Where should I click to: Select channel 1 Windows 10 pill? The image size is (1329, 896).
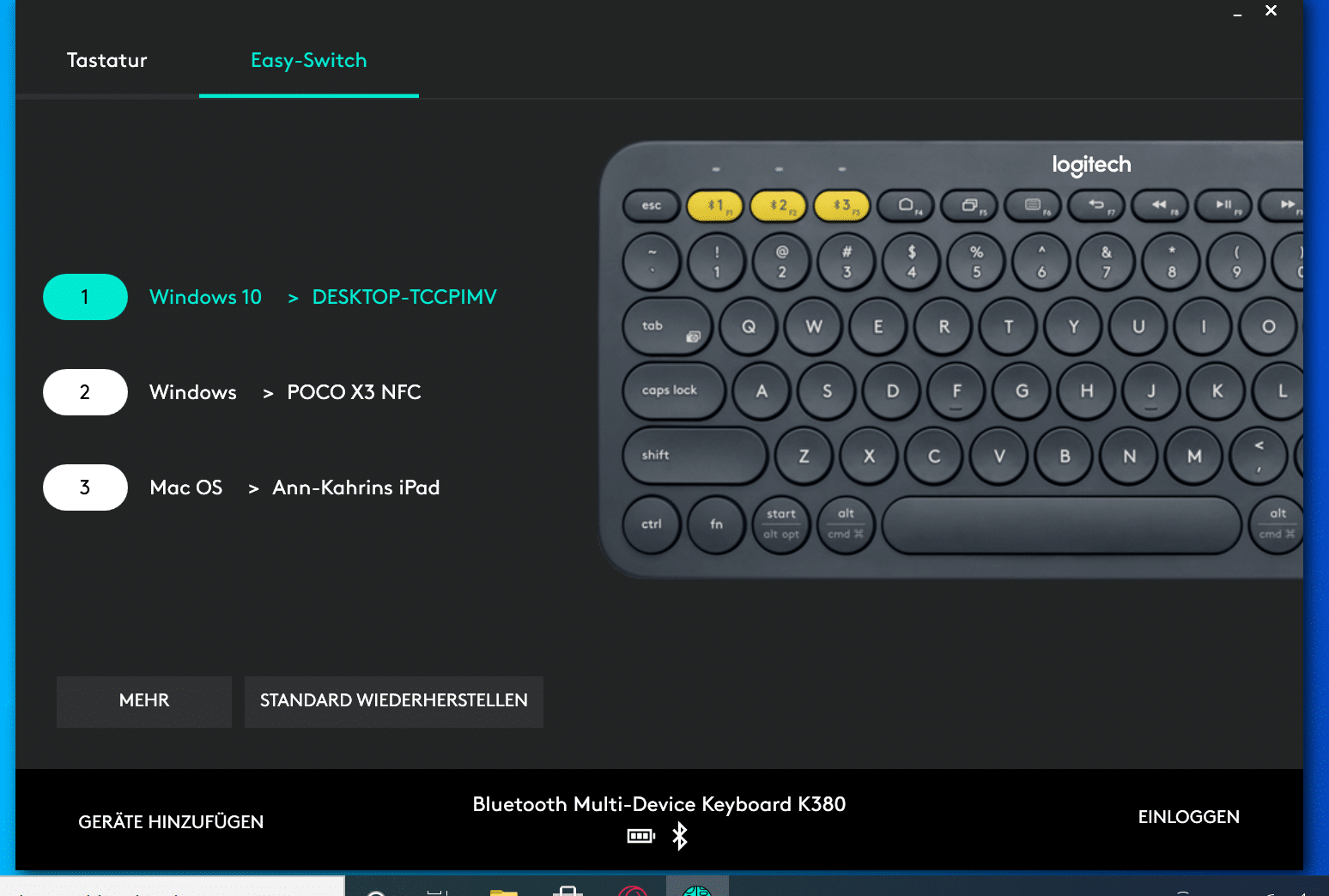[85, 297]
